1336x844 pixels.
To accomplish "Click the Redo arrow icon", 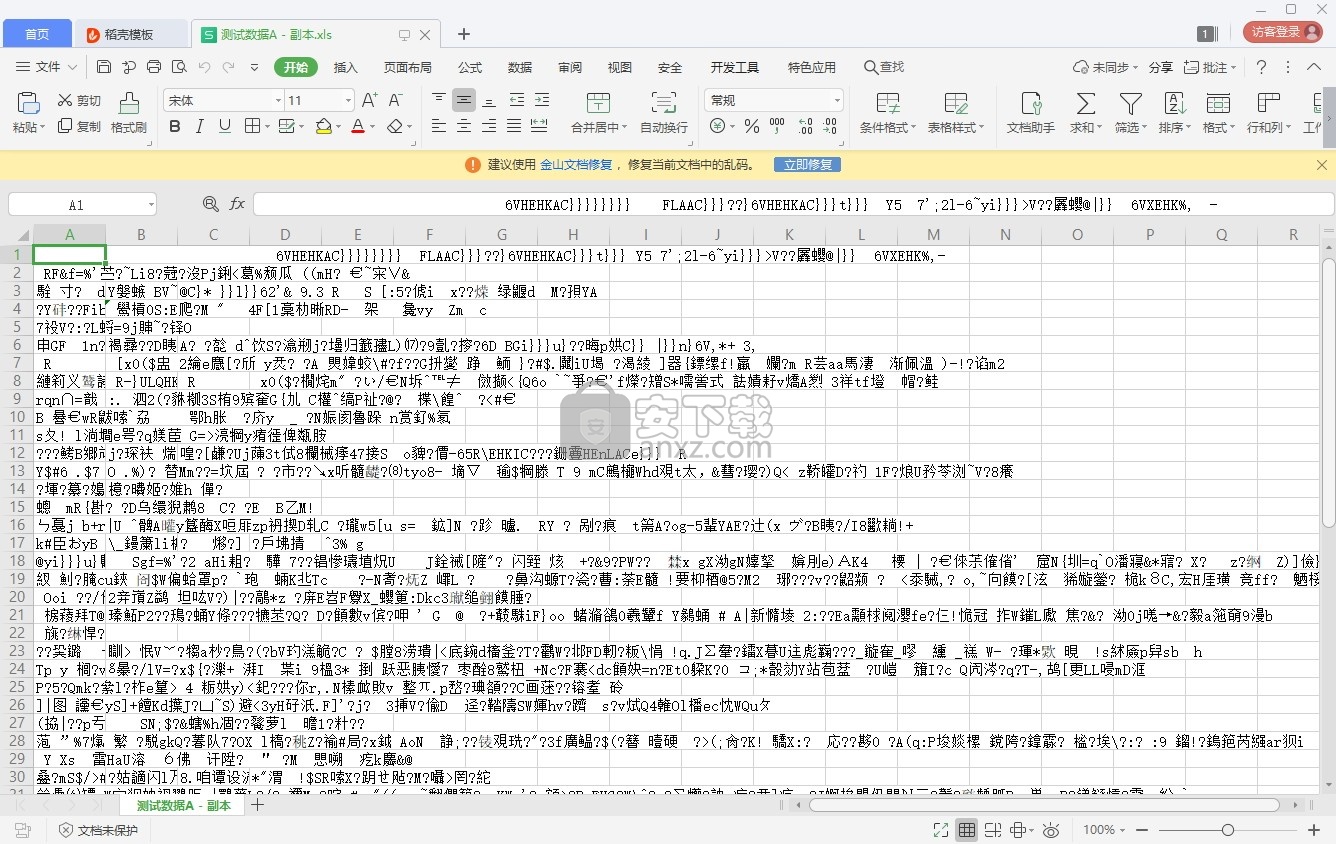I will (229, 67).
